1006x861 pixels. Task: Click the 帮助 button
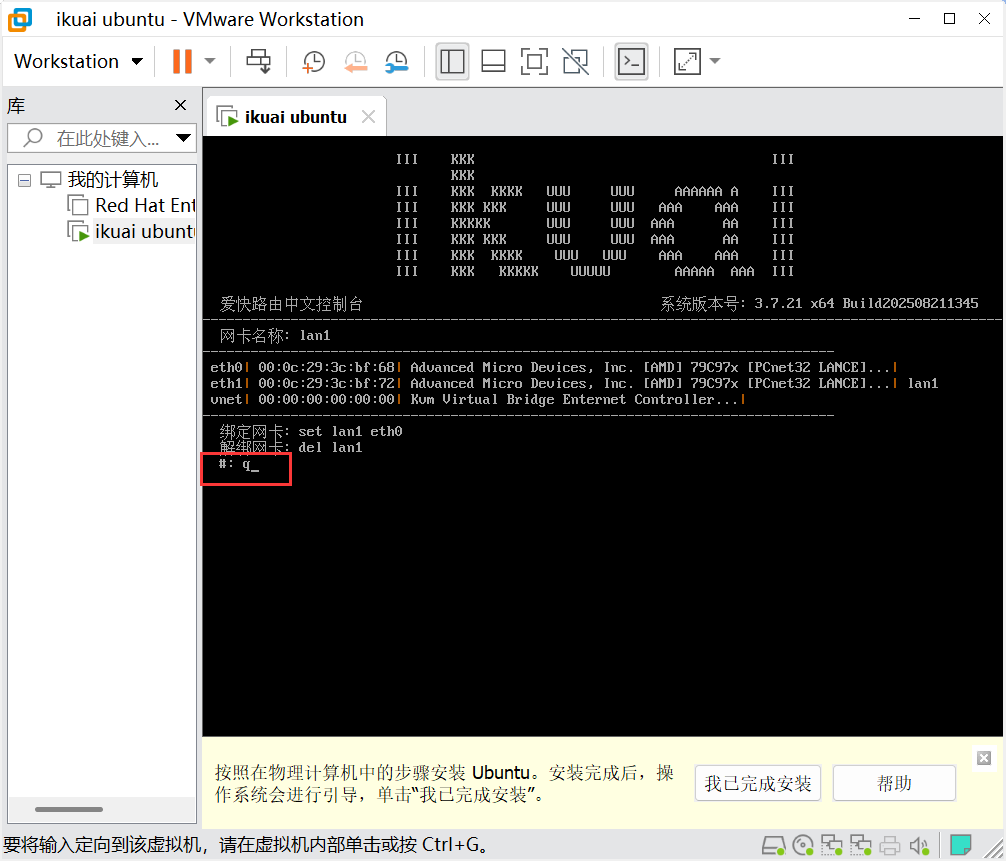click(x=894, y=783)
